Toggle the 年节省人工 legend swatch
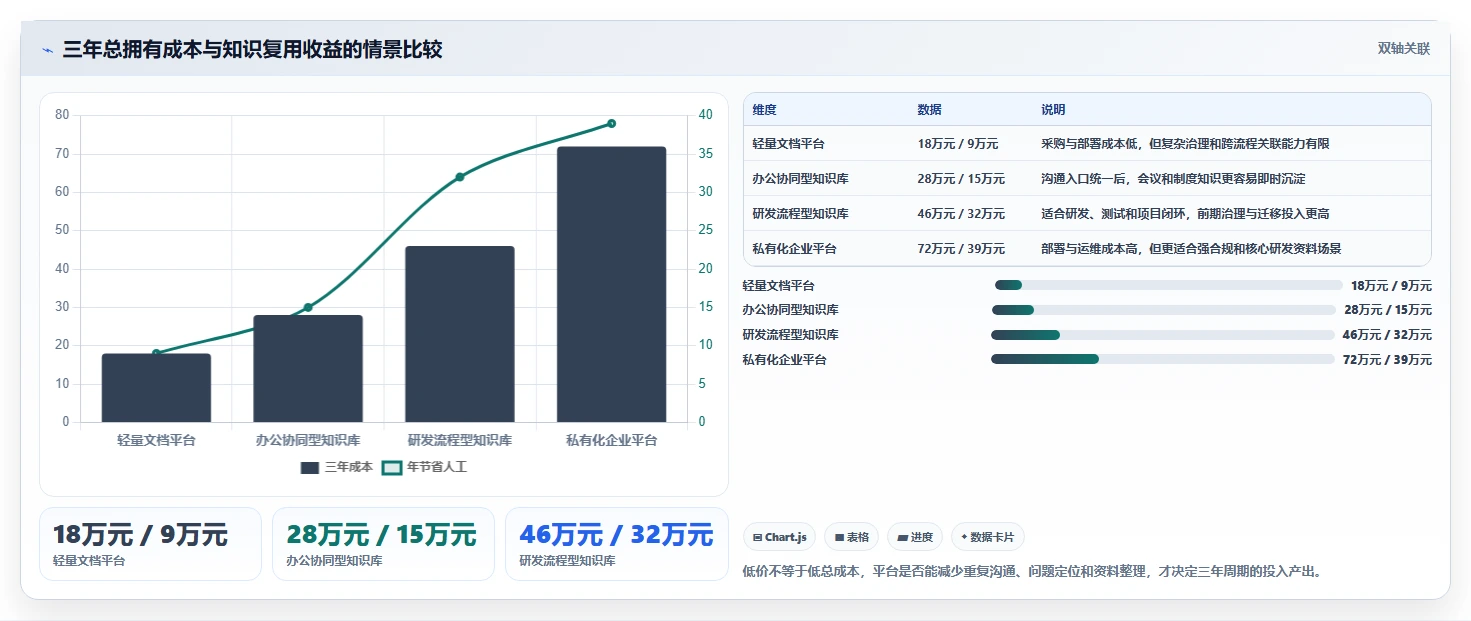 click(x=393, y=467)
